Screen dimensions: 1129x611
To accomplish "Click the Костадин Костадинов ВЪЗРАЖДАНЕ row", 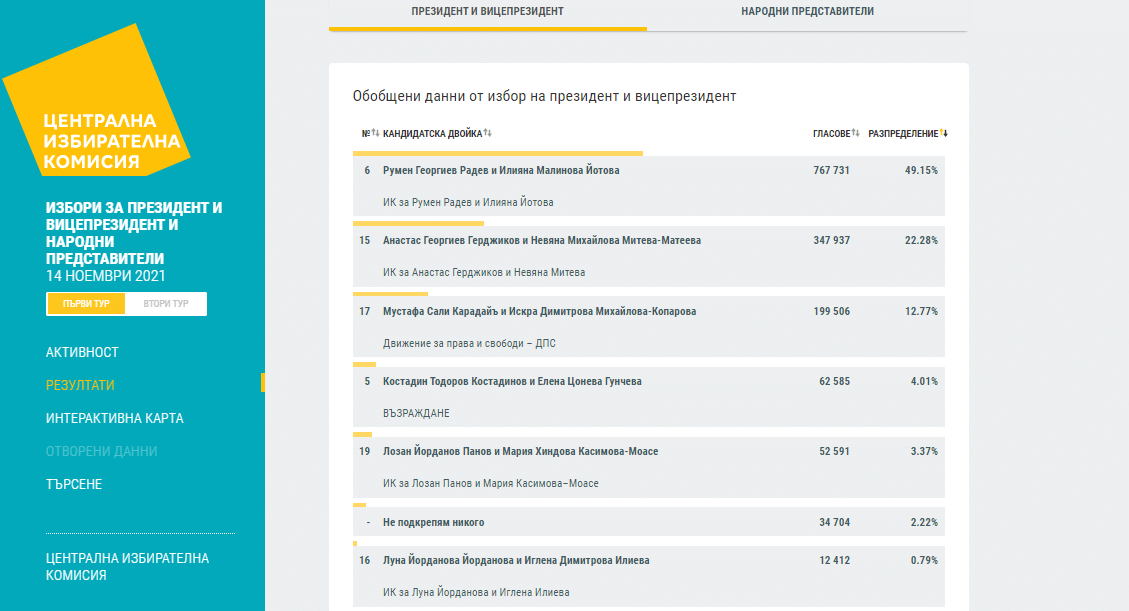I will click(x=648, y=396).
